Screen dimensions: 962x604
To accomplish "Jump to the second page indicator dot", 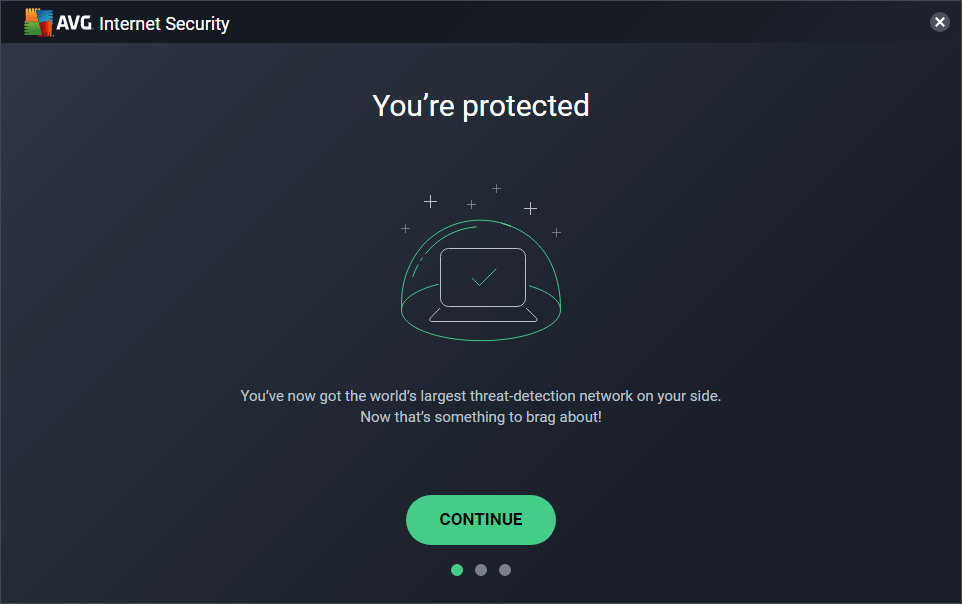I will [x=481, y=570].
